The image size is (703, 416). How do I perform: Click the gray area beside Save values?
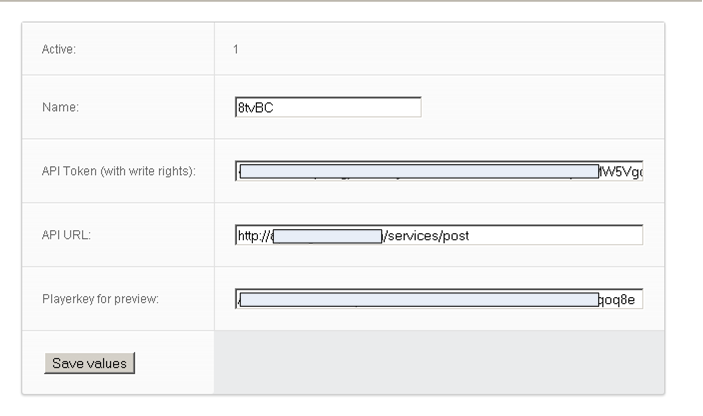(438, 363)
